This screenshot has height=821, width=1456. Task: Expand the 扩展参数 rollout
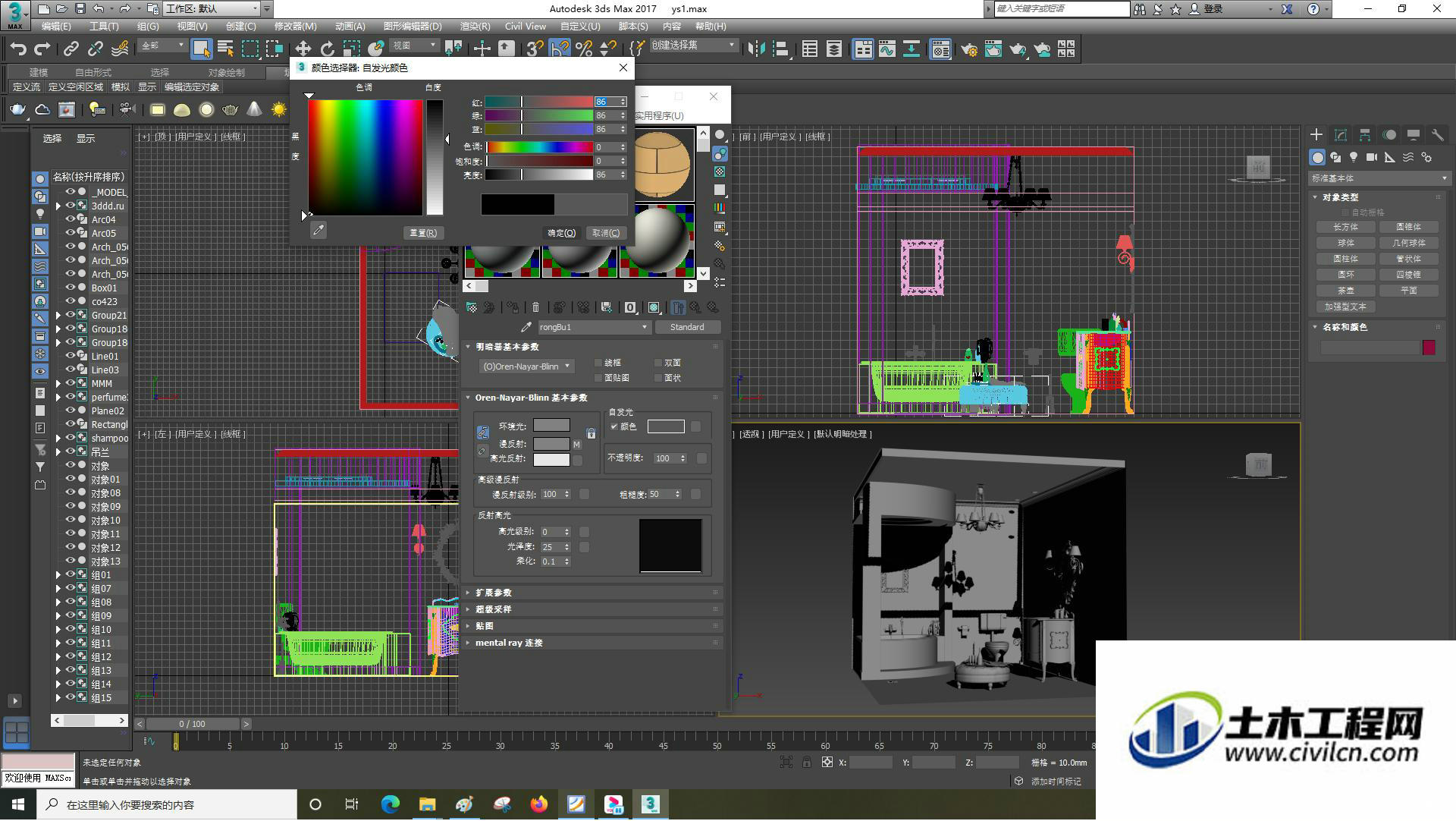pyautogui.click(x=592, y=593)
